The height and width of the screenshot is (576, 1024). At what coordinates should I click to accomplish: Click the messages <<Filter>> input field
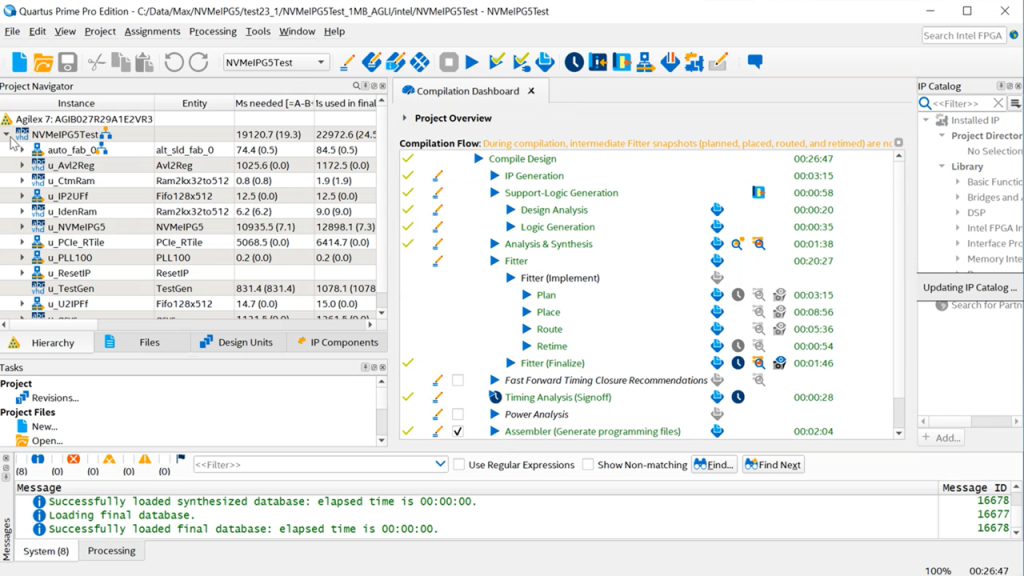click(313, 464)
